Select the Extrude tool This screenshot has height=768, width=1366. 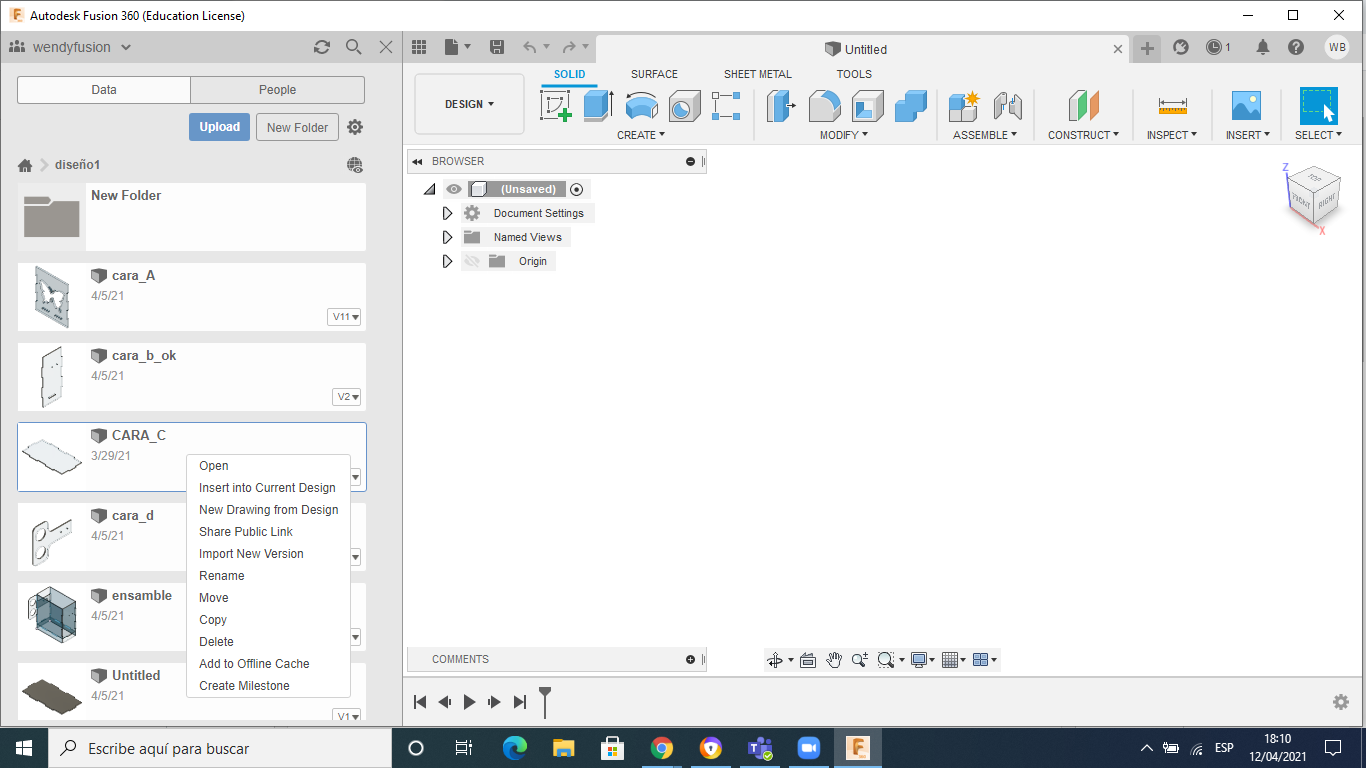pyautogui.click(x=598, y=106)
